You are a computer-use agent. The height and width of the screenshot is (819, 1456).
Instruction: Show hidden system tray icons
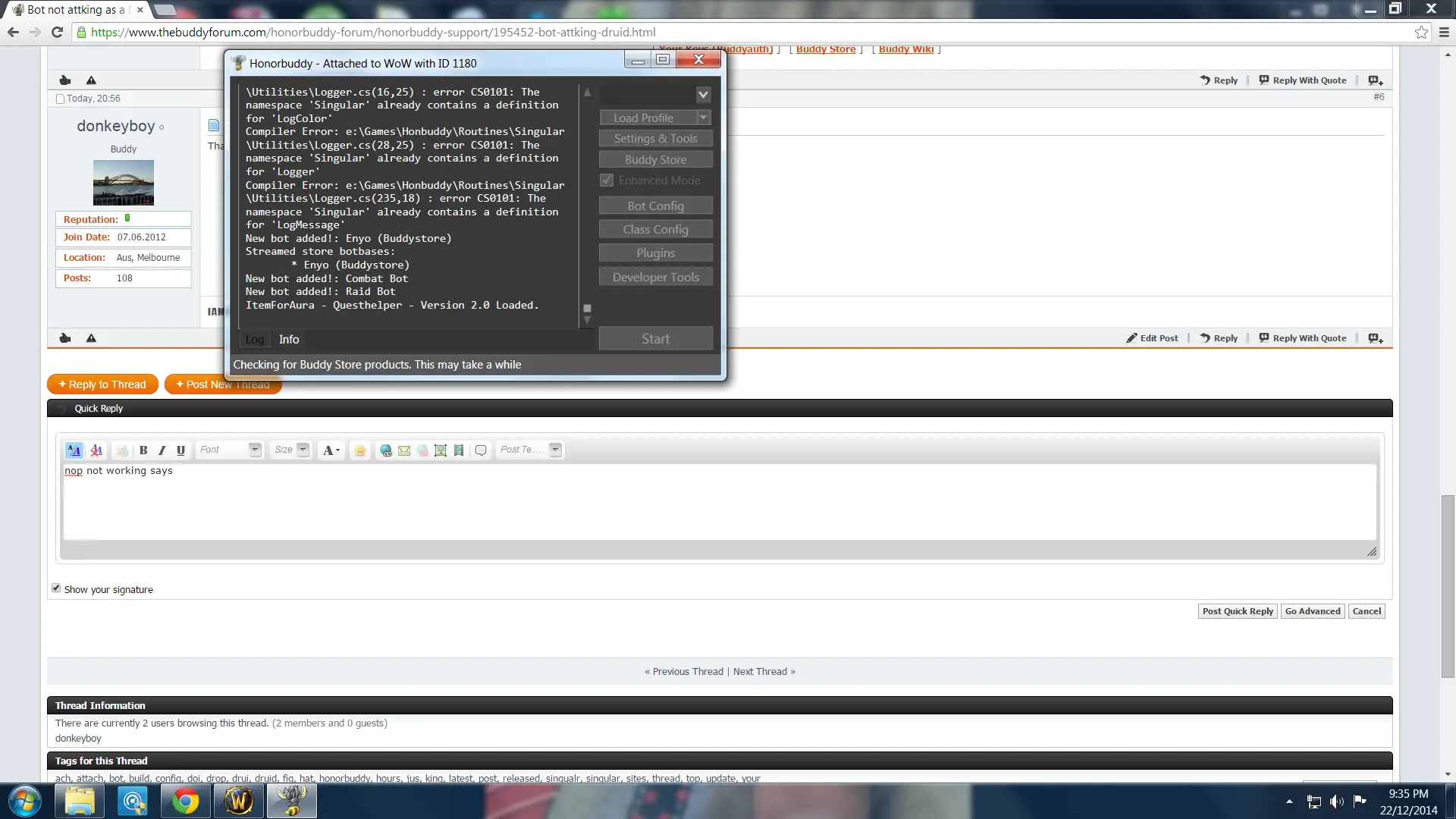point(1289,802)
